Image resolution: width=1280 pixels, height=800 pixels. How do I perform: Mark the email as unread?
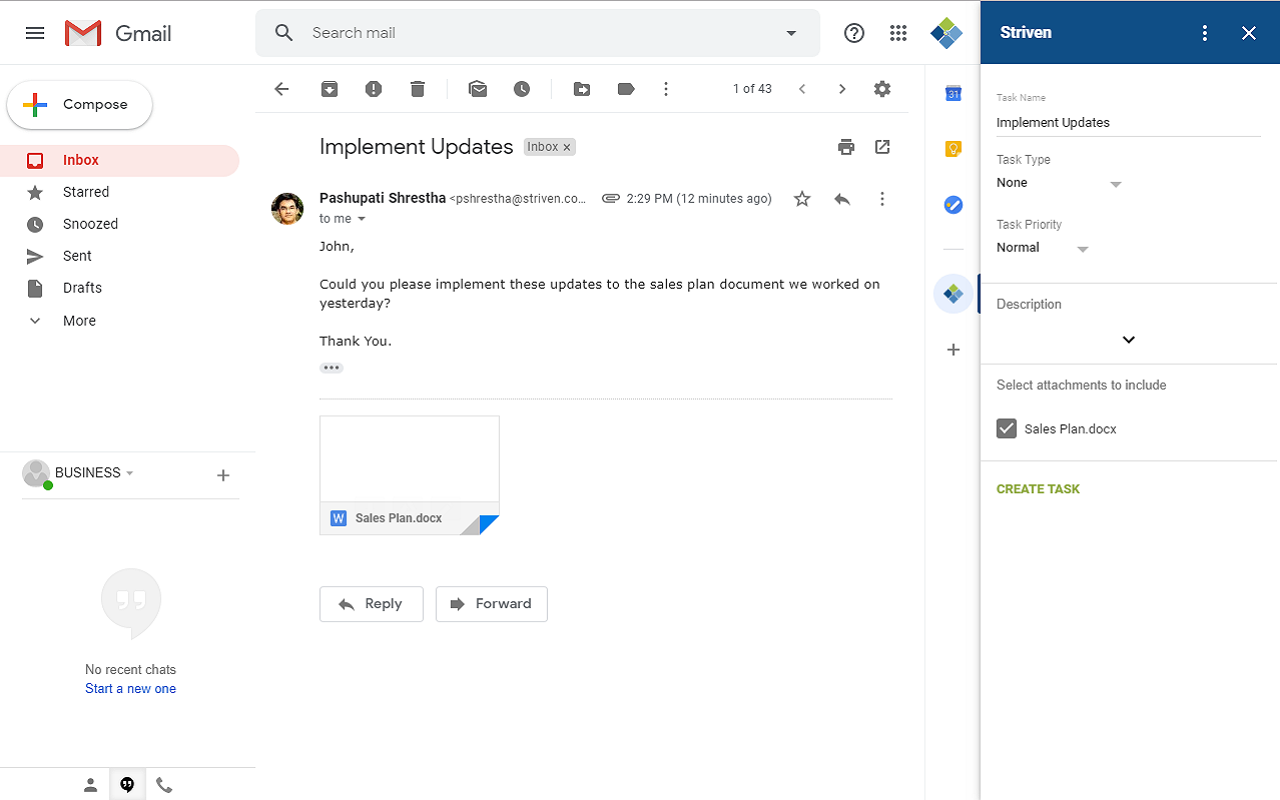tap(478, 89)
